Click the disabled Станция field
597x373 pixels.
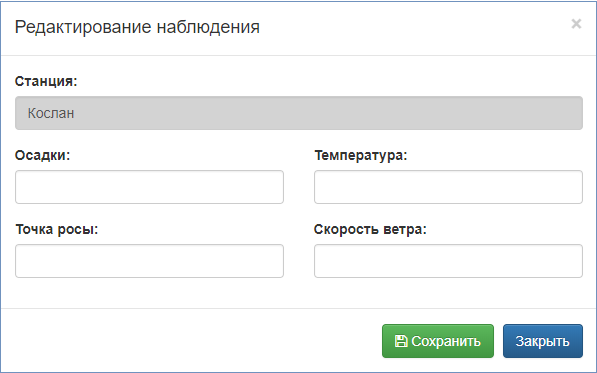click(x=299, y=113)
